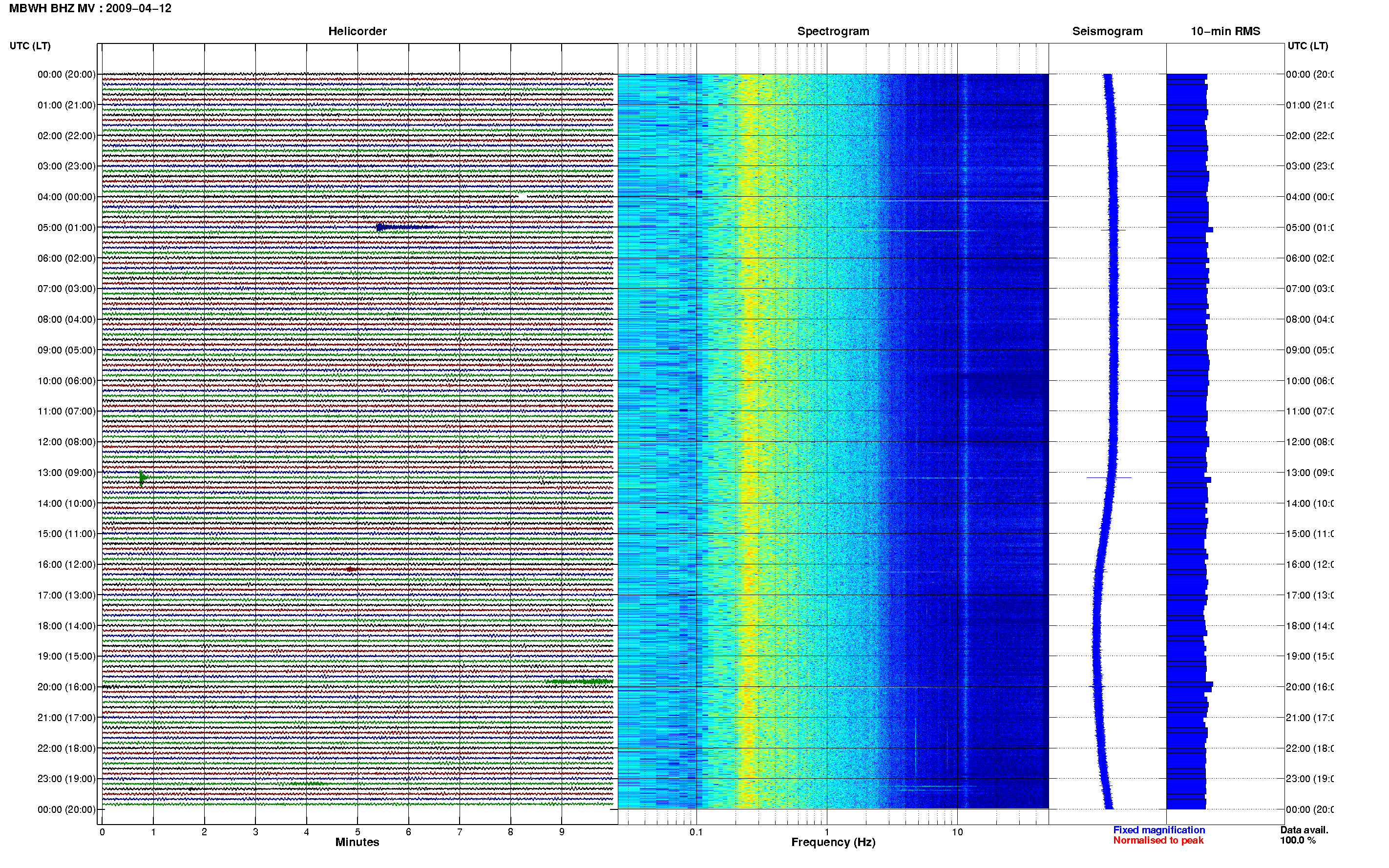Click helicorder row label '14:00 (10:00)'
Viewport: 1389px width, 868px height.
[66, 503]
